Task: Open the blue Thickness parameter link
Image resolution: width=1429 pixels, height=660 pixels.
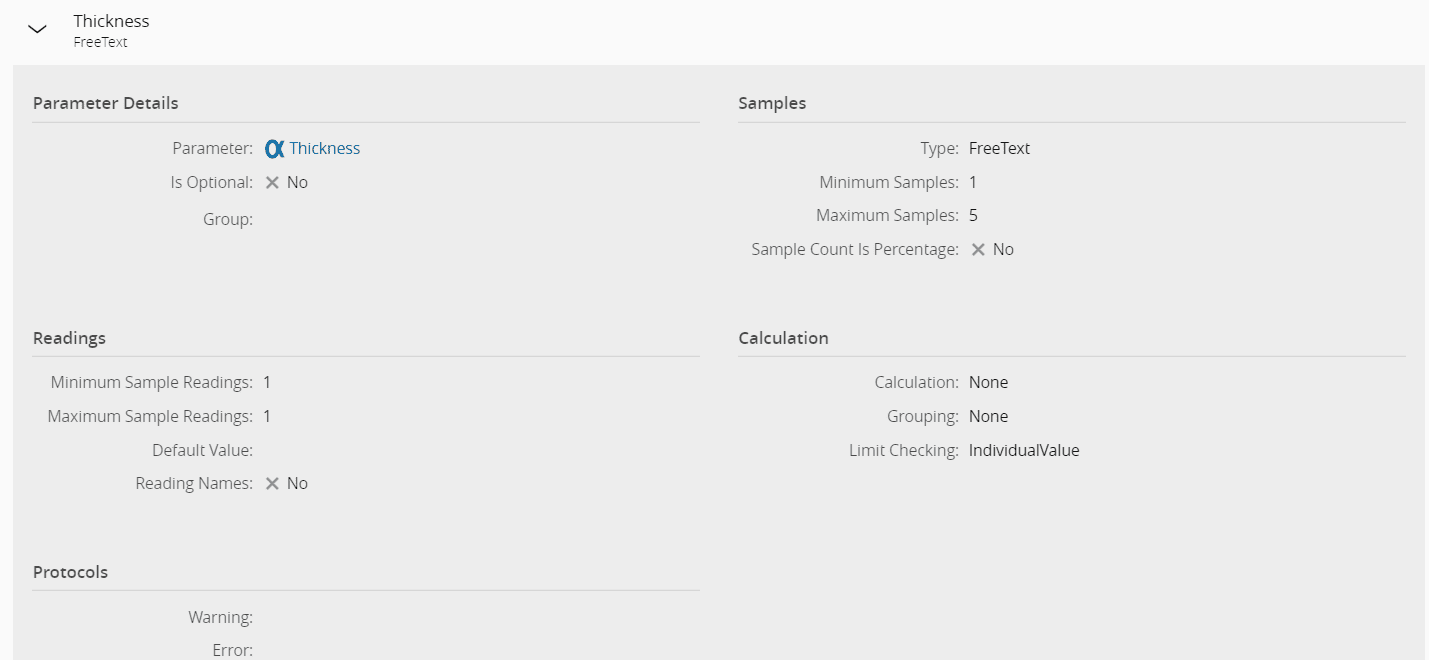Action: click(325, 149)
